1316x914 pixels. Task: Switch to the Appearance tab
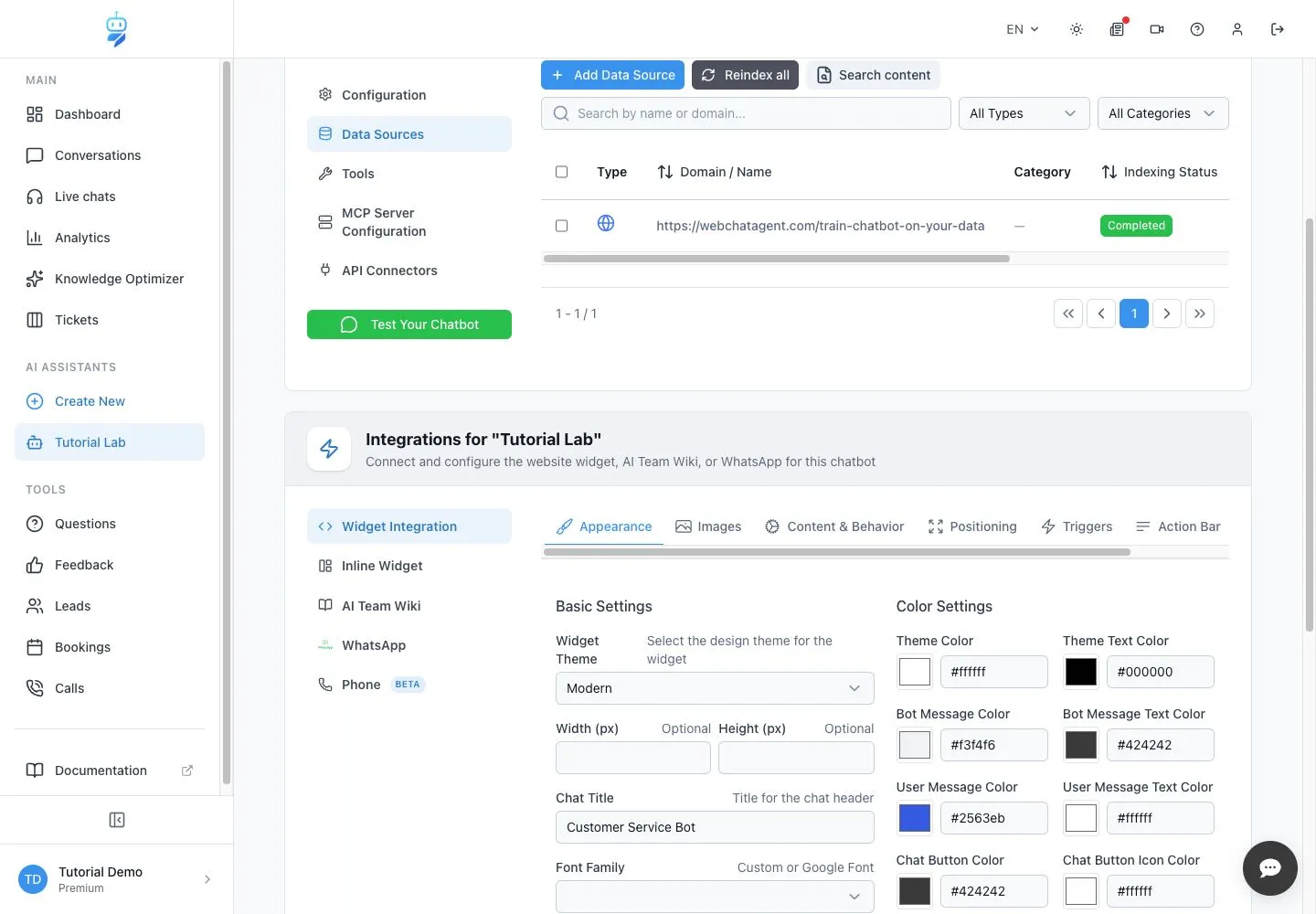tap(604, 526)
